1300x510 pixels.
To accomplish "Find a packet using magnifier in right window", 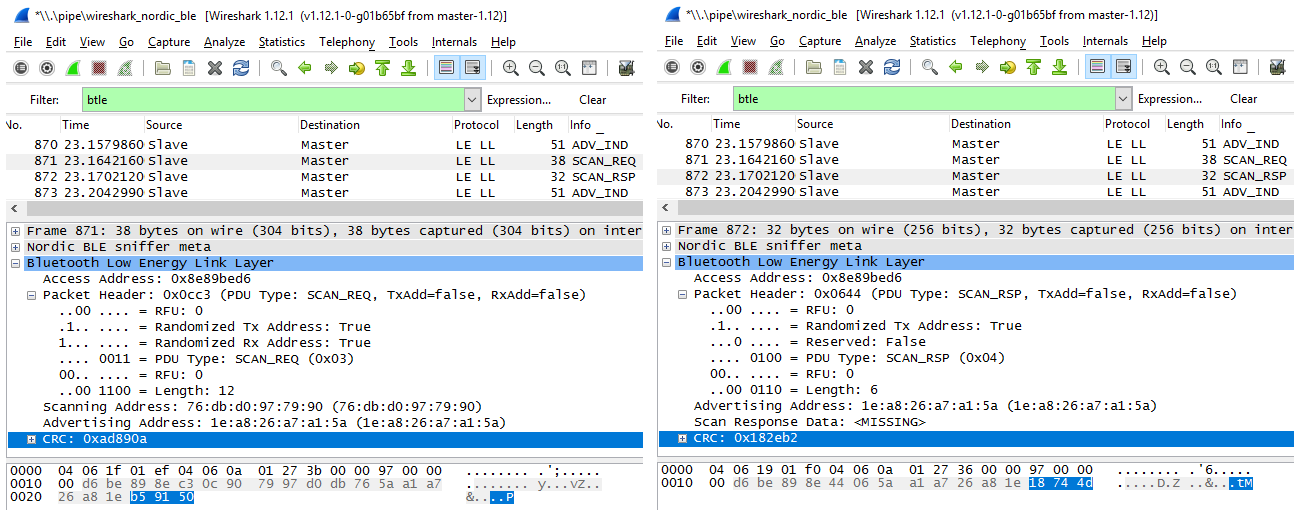I will point(929,67).
